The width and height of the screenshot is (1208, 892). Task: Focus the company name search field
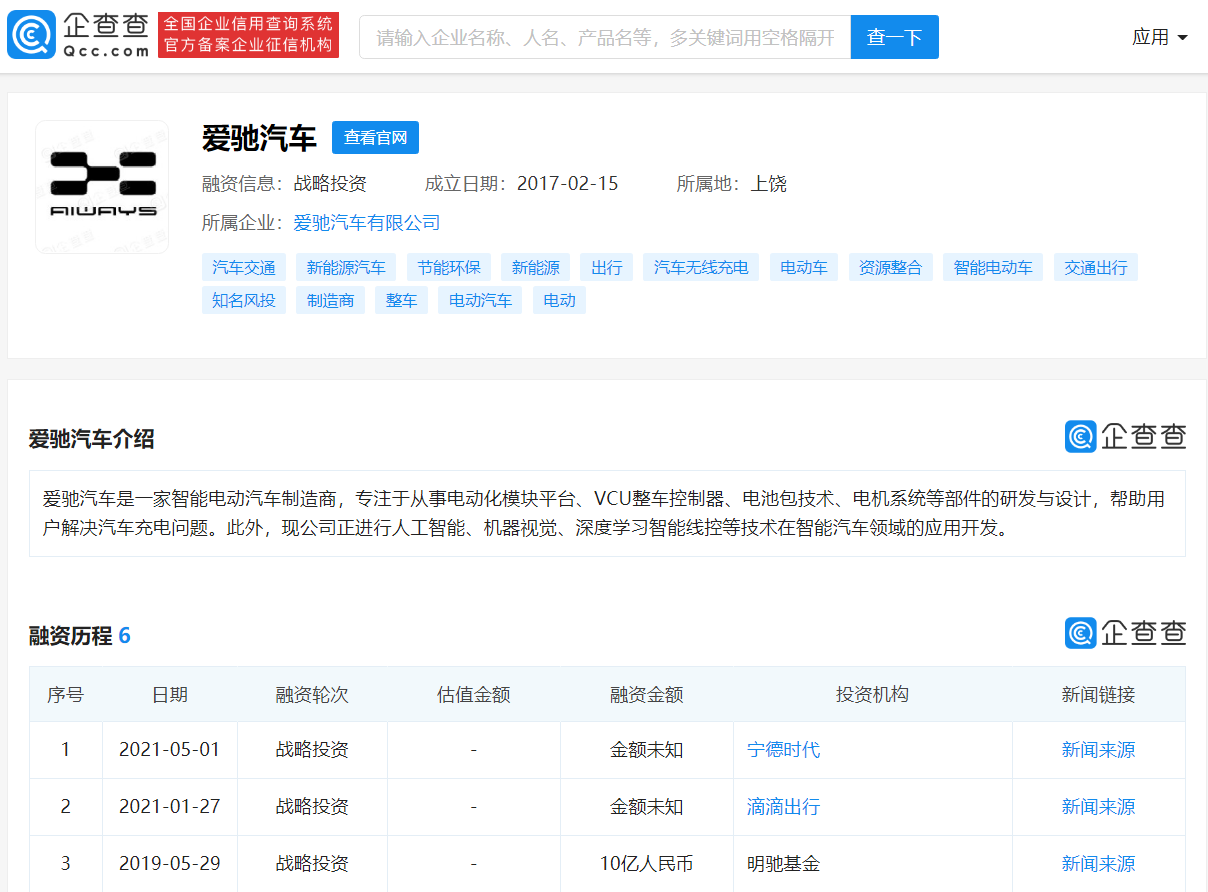(605, 37)
